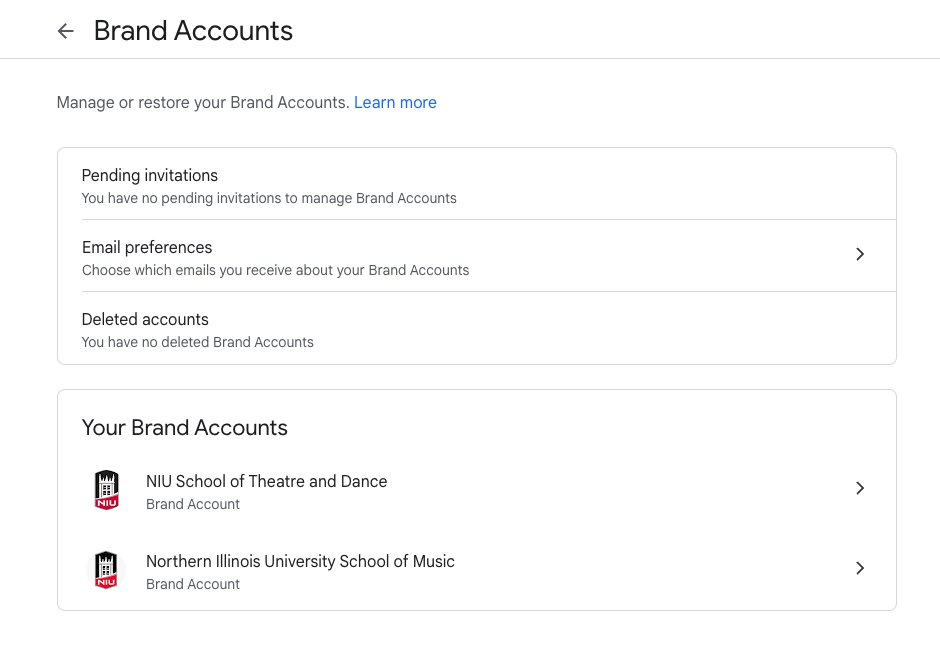940x646 pixels.
Task: Click 'Manage or restore your Brand Accounts' text
Action: [203, 102]
